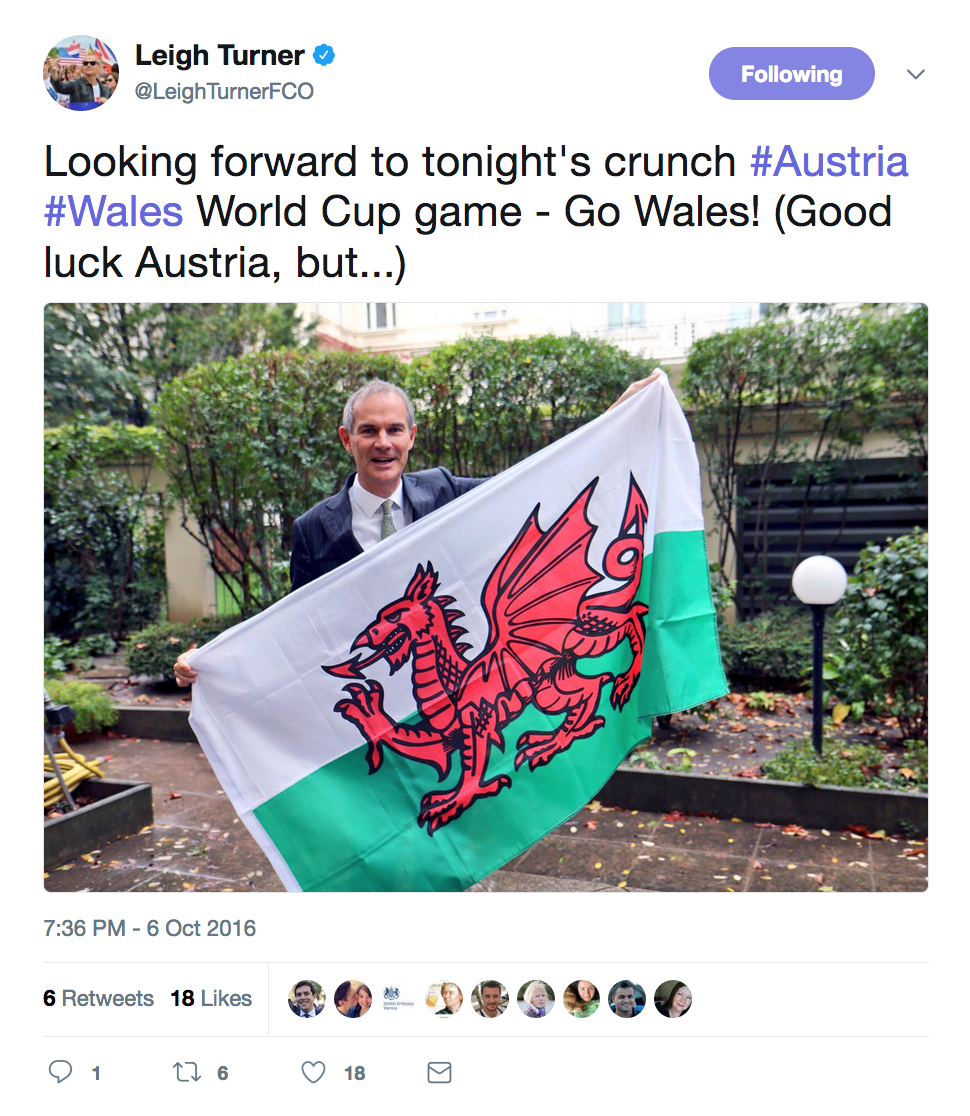This screenshot has height=1116, width=970.
Task: Open the last liker's avatar in the row
Action: click(673, 999)
